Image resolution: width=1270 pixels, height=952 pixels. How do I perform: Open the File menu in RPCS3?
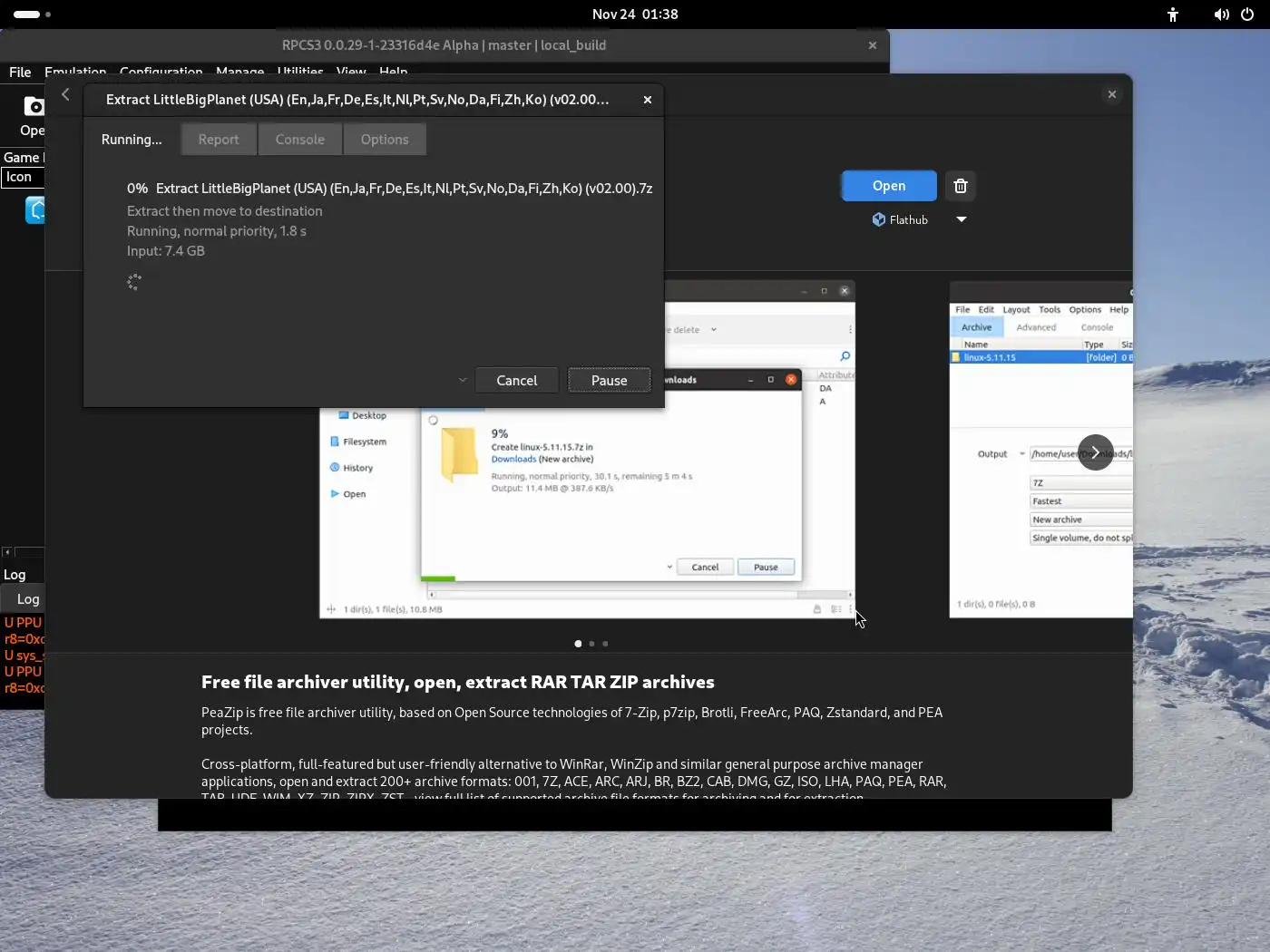(20, 72)
